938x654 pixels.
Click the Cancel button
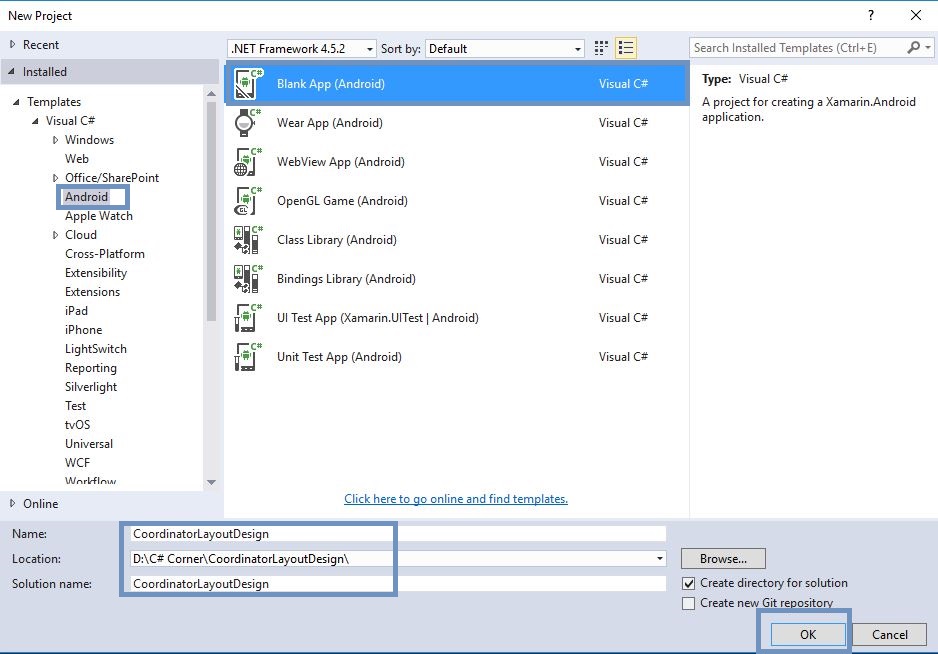[x=890, y=634]
